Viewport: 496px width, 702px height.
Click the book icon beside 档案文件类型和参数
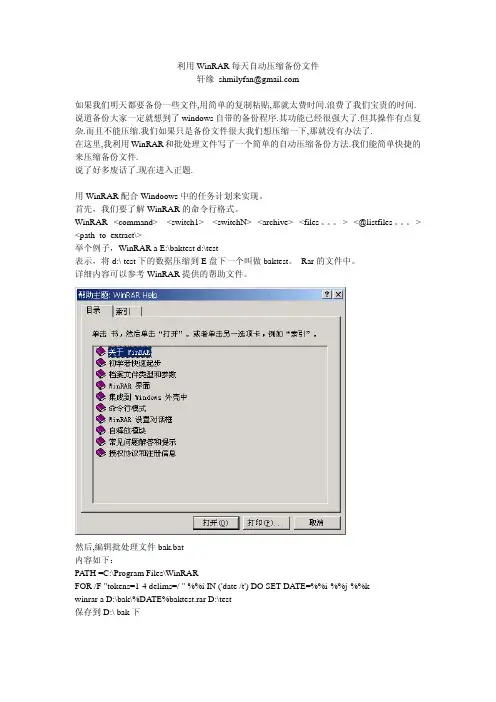(101, 374)
